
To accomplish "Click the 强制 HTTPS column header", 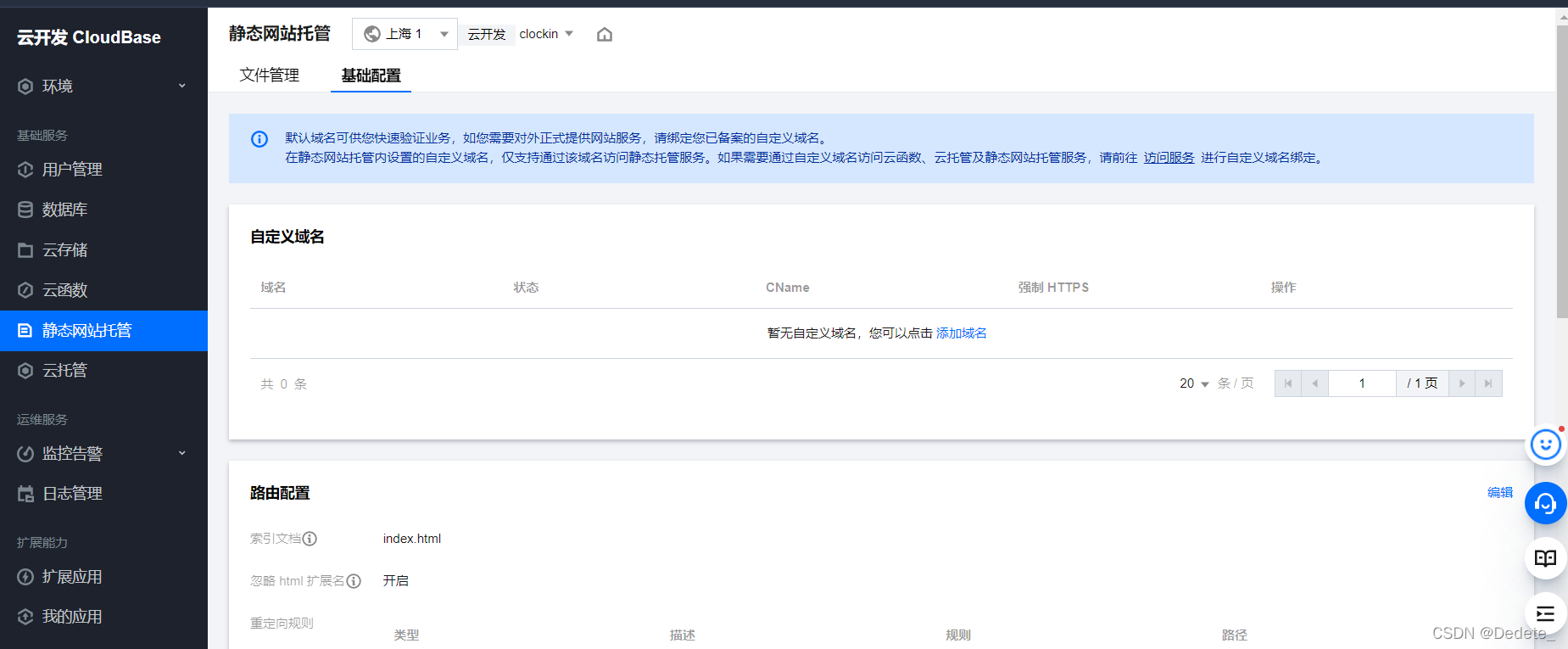I will pyautogui.click(x=1053, y=288).
